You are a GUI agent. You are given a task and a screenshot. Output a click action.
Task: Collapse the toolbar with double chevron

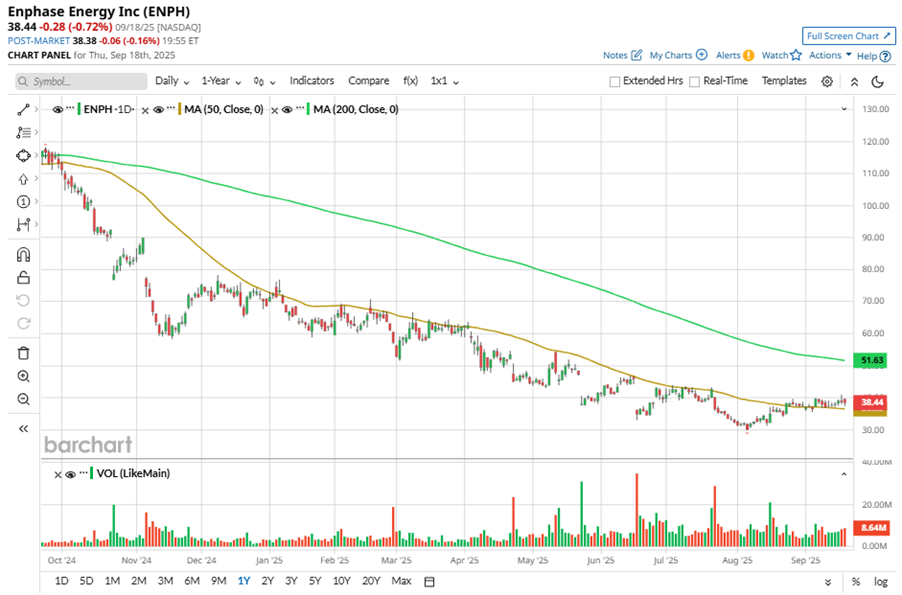(x=854, y=82)
